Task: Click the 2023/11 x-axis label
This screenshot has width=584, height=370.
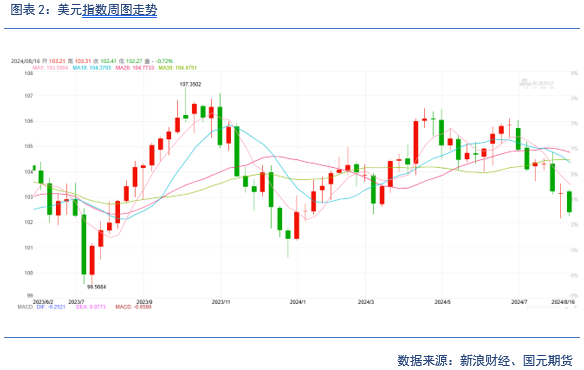Action: click(x=221, y=302)
